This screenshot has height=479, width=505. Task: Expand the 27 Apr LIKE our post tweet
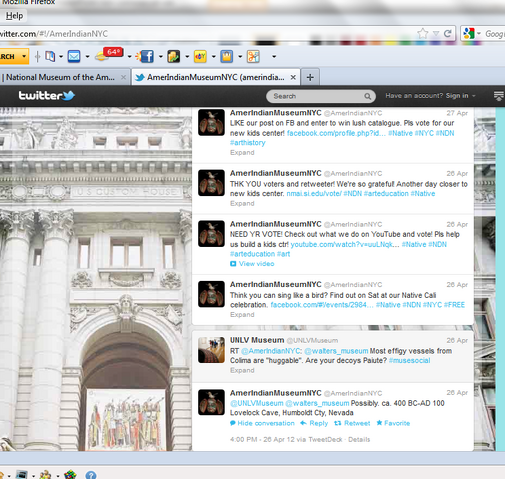coord(242,153)
